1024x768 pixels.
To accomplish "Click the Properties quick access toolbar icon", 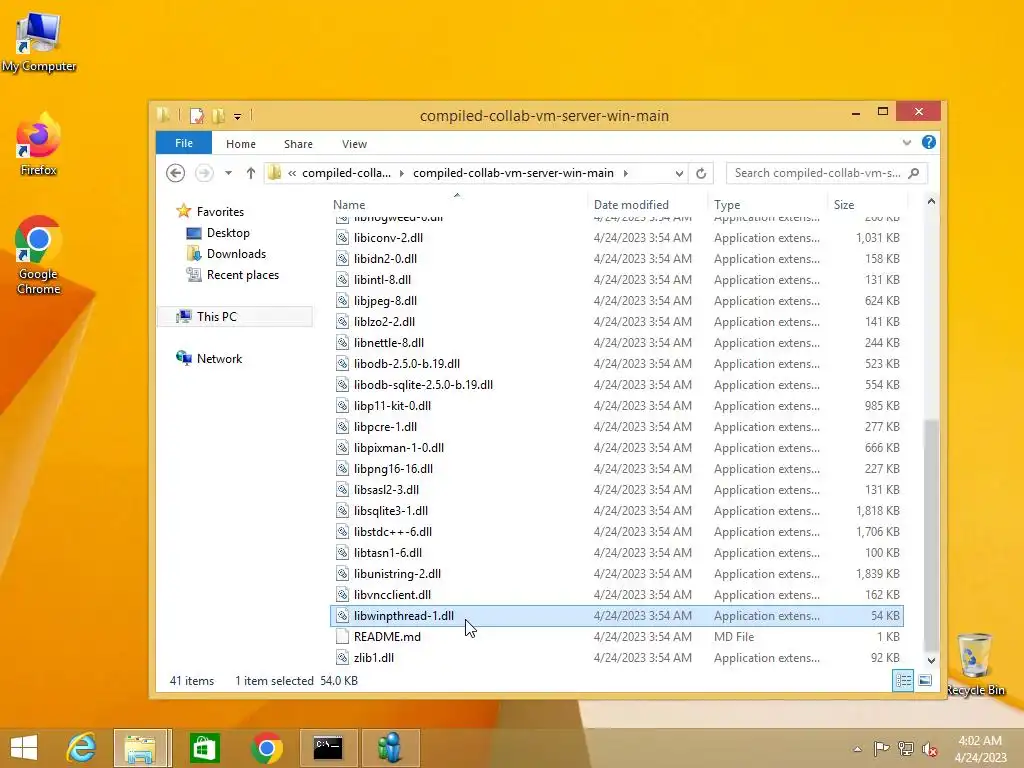I will click(197, 116).
